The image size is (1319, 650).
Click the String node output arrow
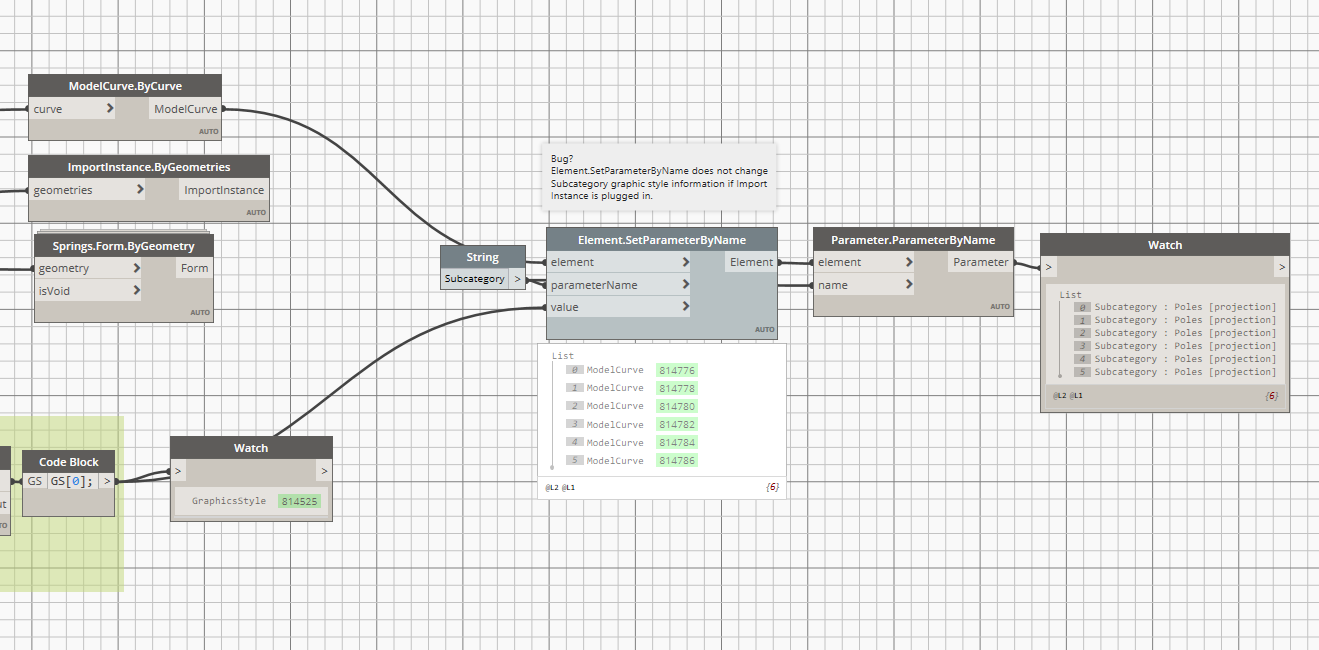click(517, 279)
